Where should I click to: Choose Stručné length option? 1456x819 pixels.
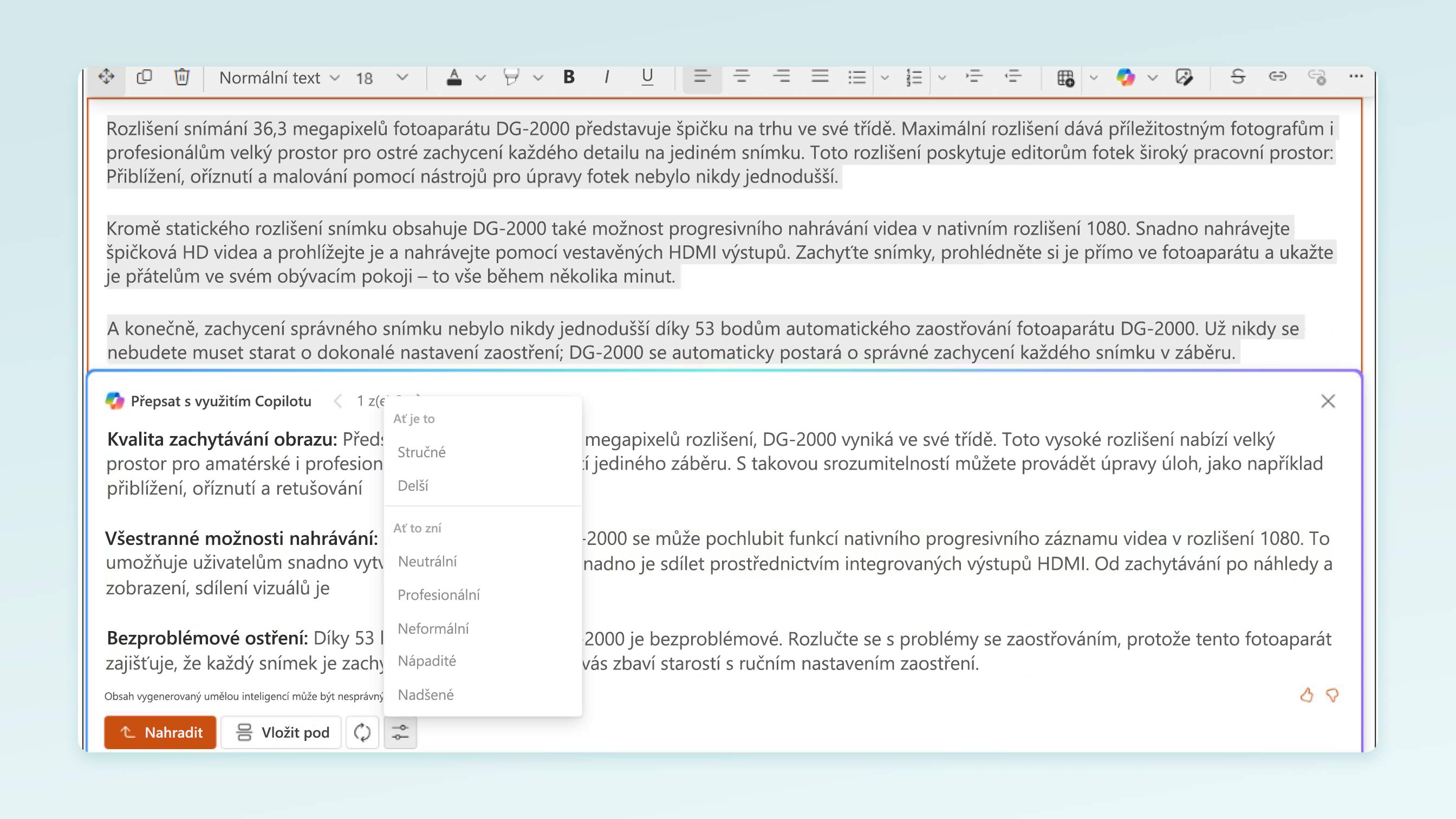click(x=483, y=452)
